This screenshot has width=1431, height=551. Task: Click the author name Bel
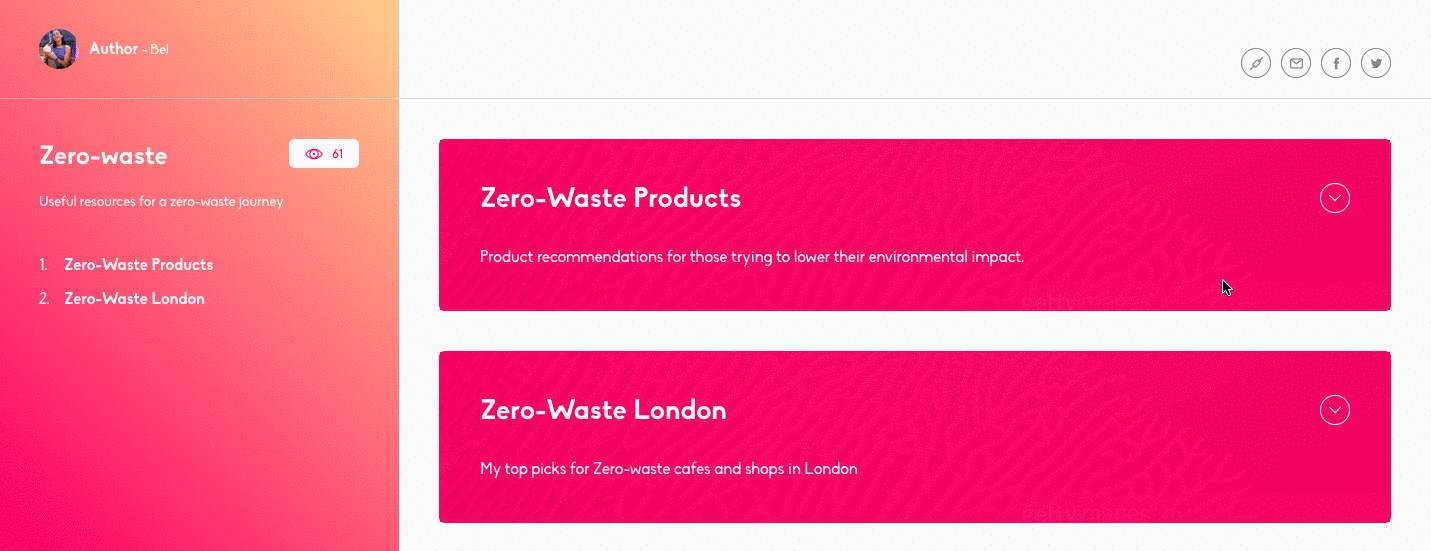[159, 49]
